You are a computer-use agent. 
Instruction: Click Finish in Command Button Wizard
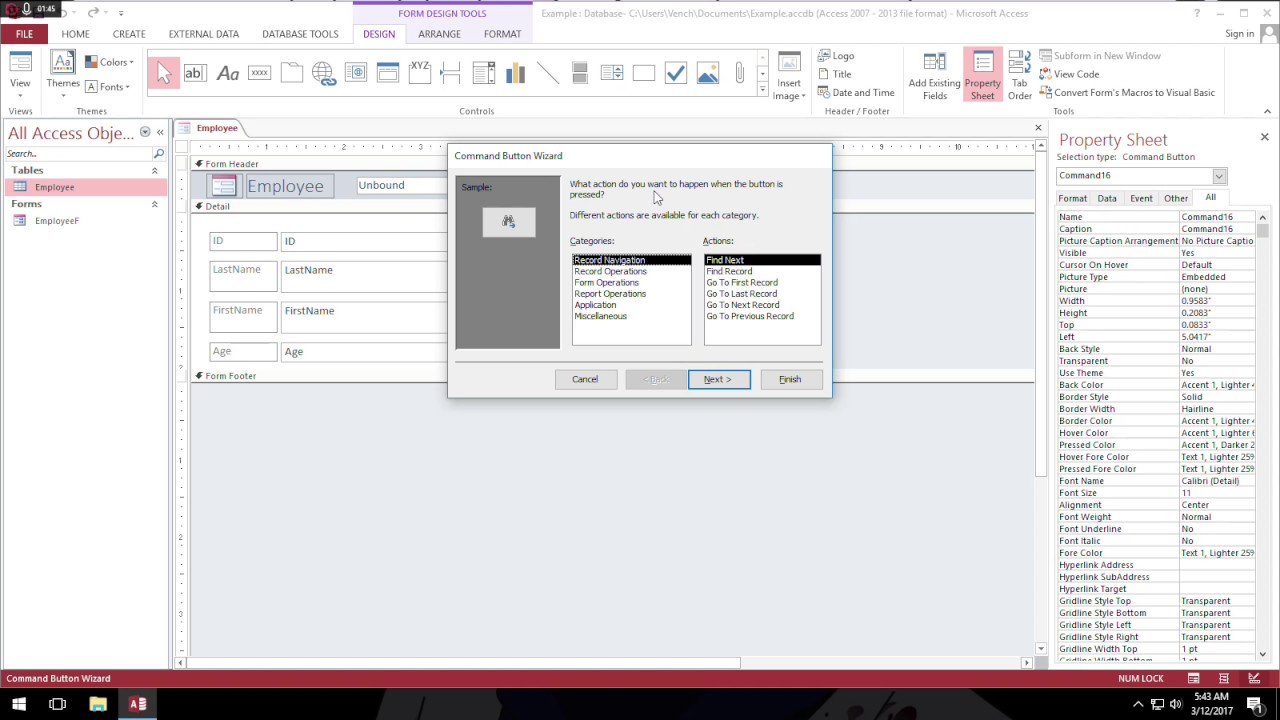(x=790, y=379)
